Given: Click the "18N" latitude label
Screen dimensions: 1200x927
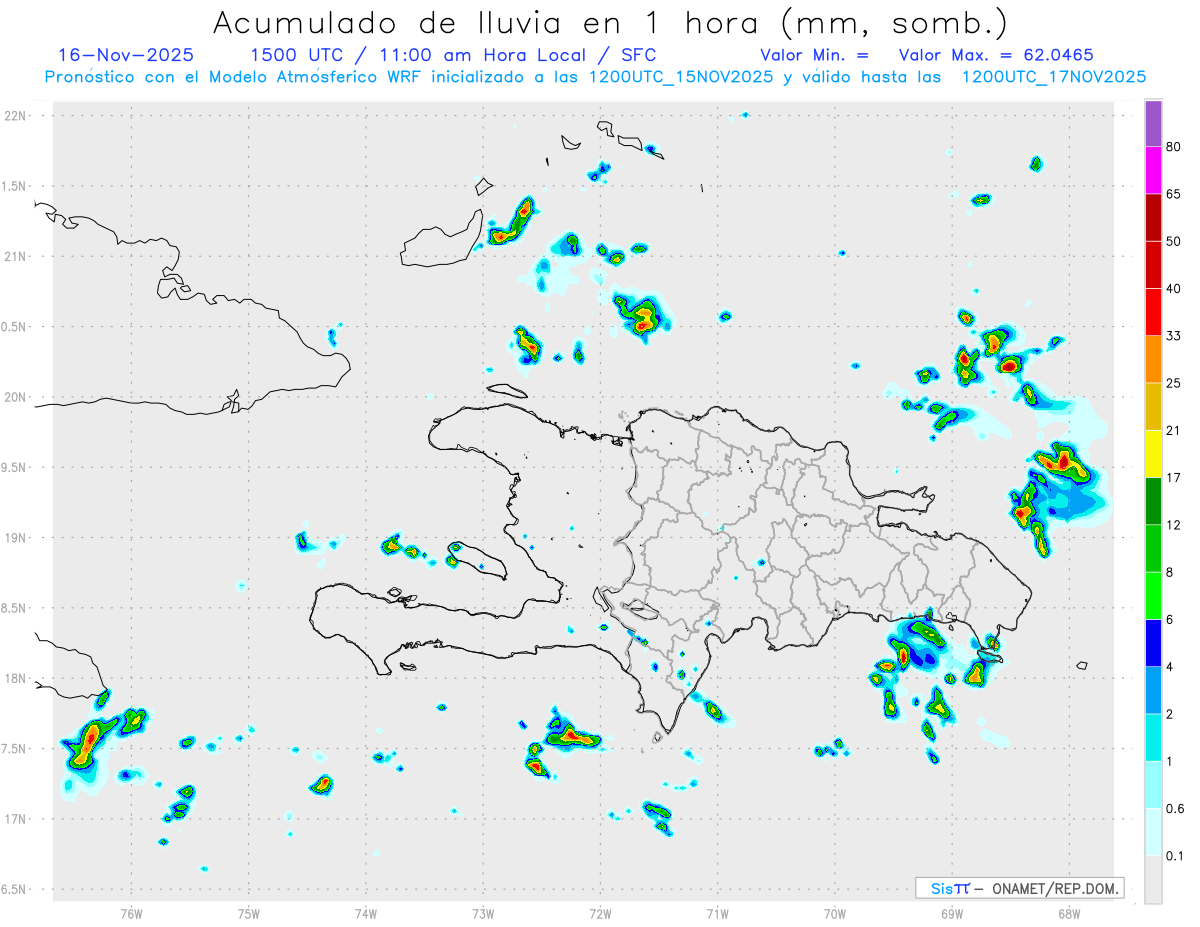Looking at the screenshot, I should 16,679.
